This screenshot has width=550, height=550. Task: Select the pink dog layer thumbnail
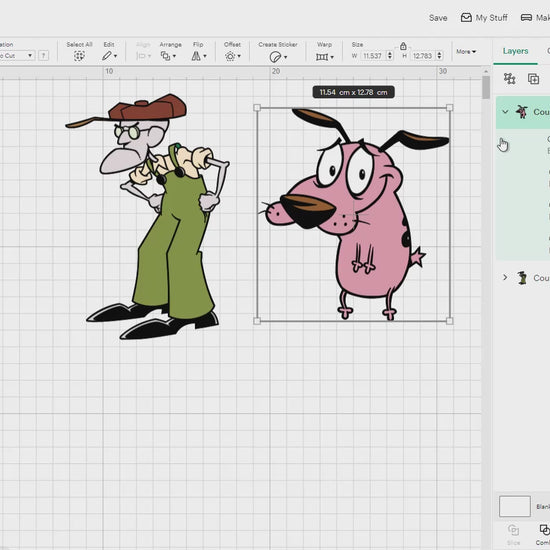522,112
